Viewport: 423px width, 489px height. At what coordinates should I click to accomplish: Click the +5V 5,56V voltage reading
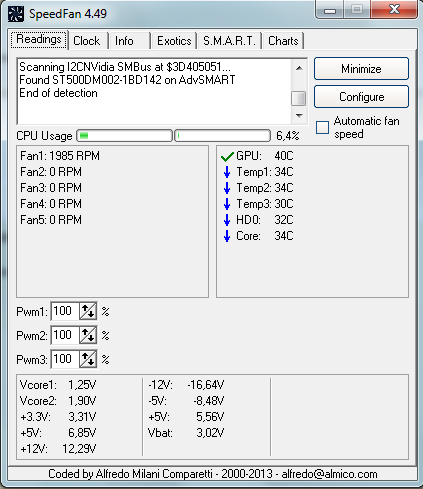tap(186, 417)
